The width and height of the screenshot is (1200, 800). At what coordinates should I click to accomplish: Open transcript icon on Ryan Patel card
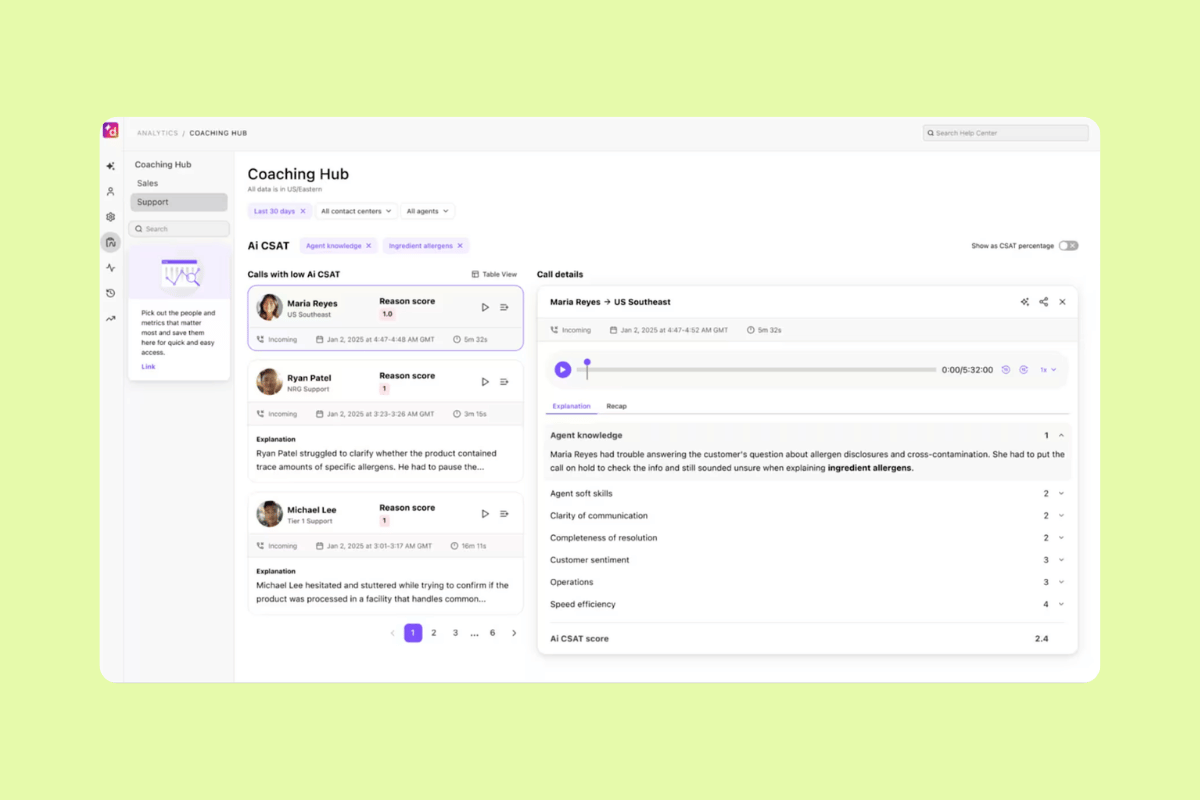504,382
